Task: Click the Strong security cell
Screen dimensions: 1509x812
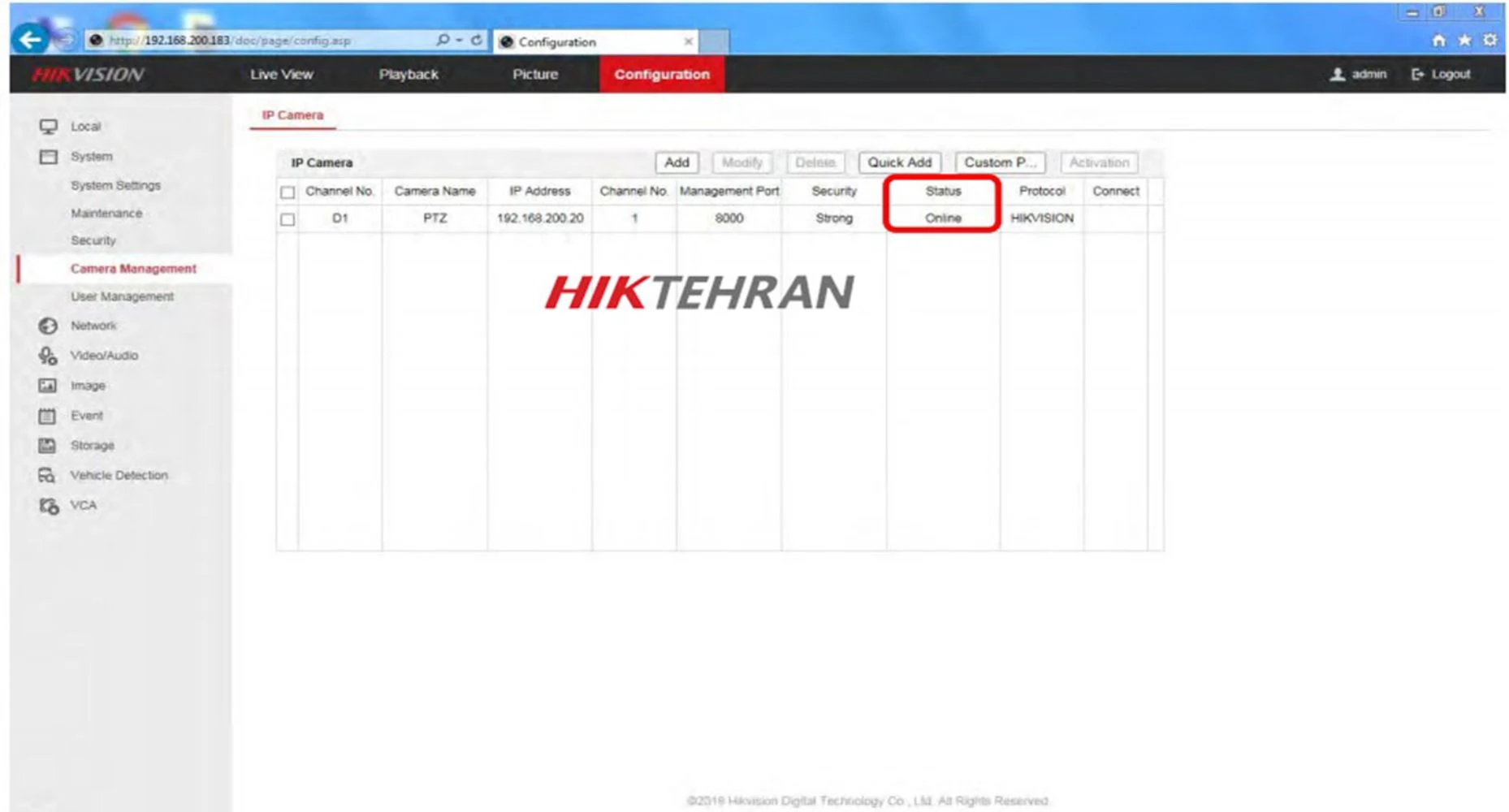Action: (834, 218)
